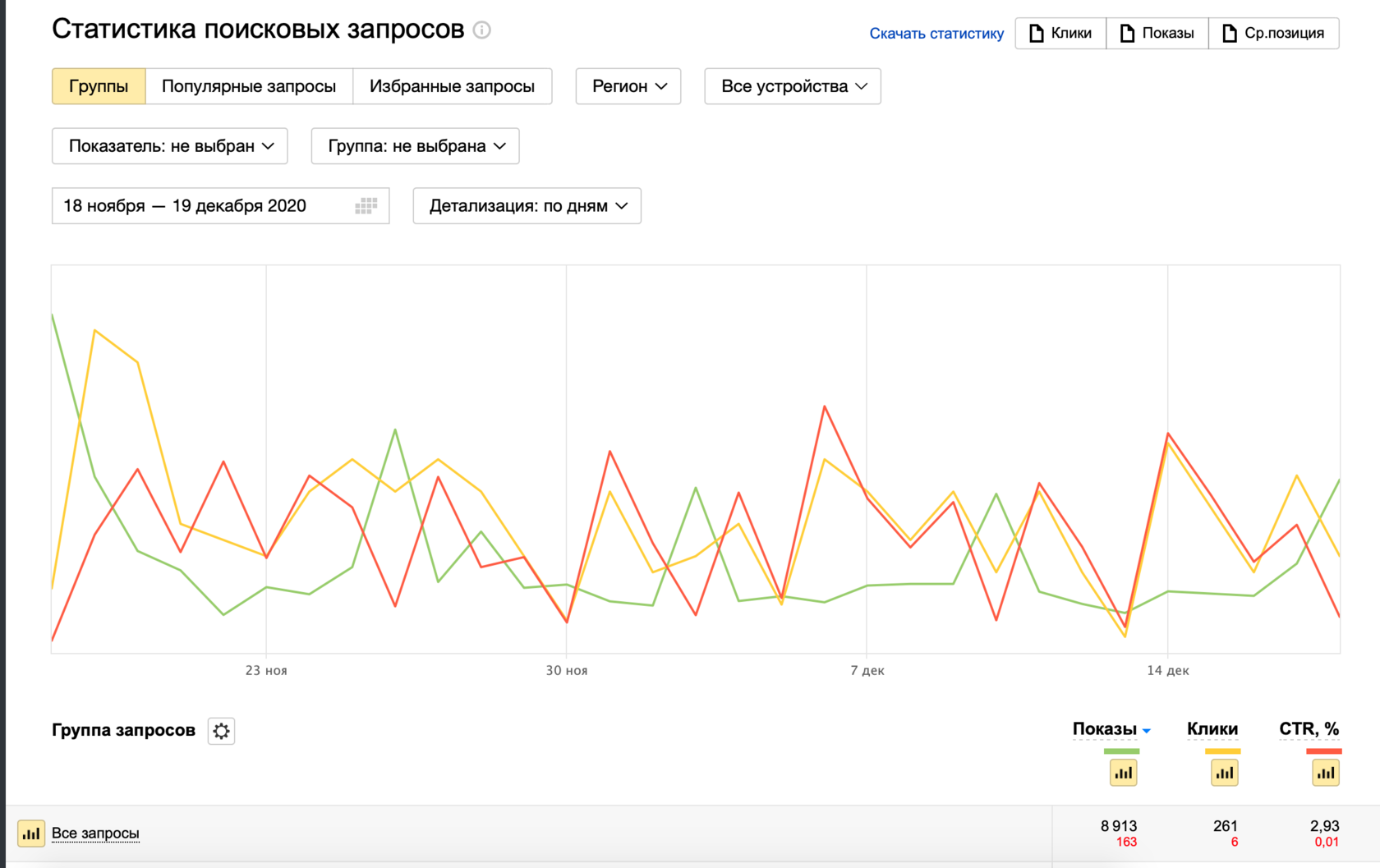Viewport: 1380px width, 868px height.
Task: Switch to Избранные запросы tab
Action: pos(452,86)
